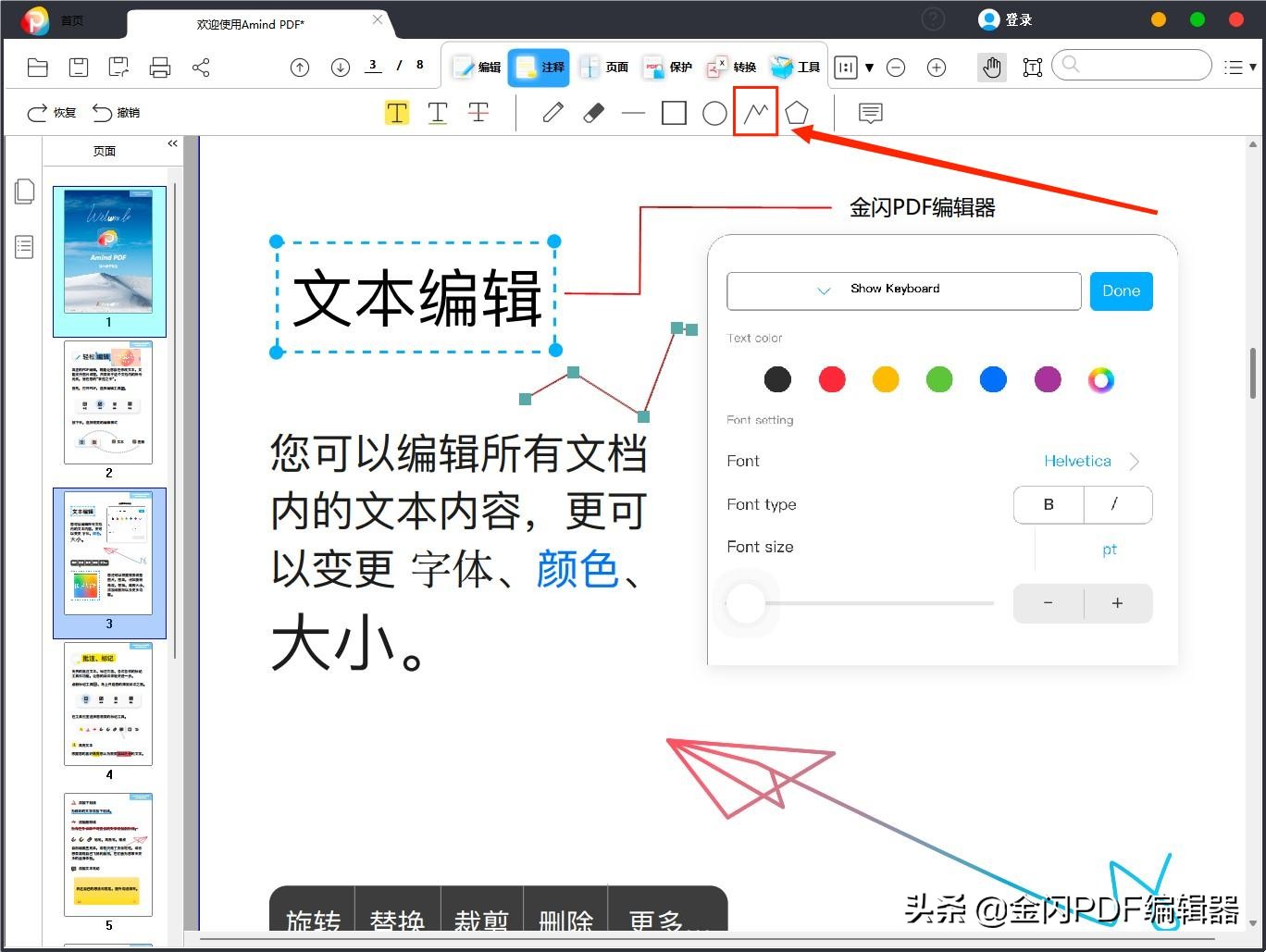Screen dimensions: 1266x952
Task: Click the document vertical scrollbar thumb
Action: tap(1253, 373)
